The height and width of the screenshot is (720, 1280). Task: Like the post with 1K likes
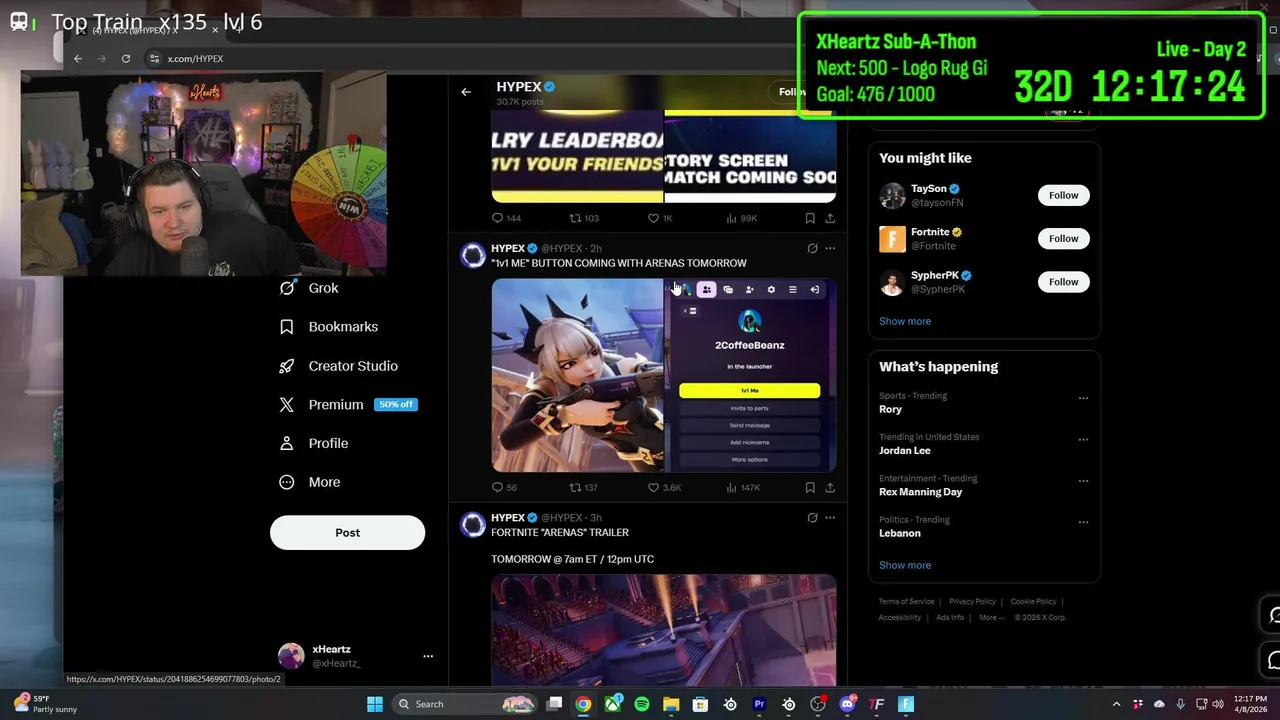pos(660,218)
